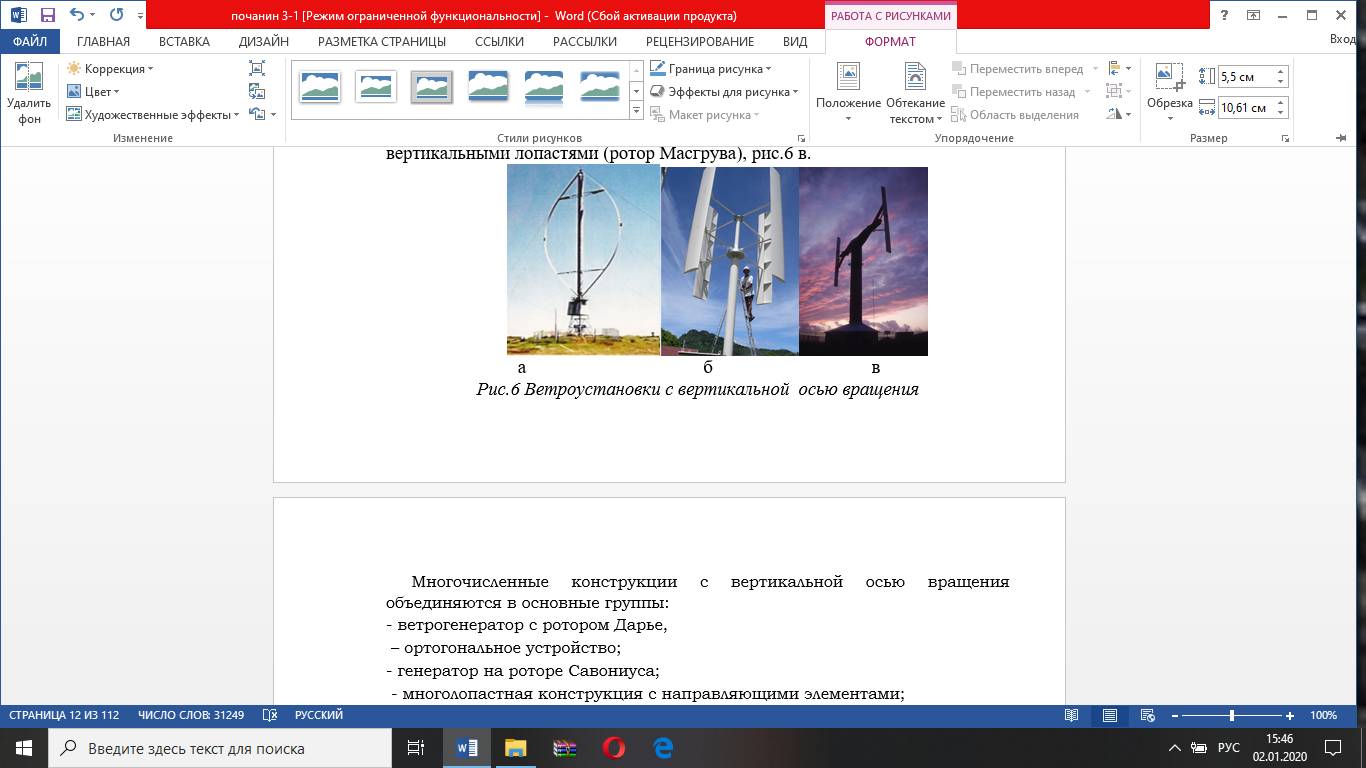The image size is (1366, 768).
Task: Open the Opera browser from the taskbar
Action: [x=614, y=747]
